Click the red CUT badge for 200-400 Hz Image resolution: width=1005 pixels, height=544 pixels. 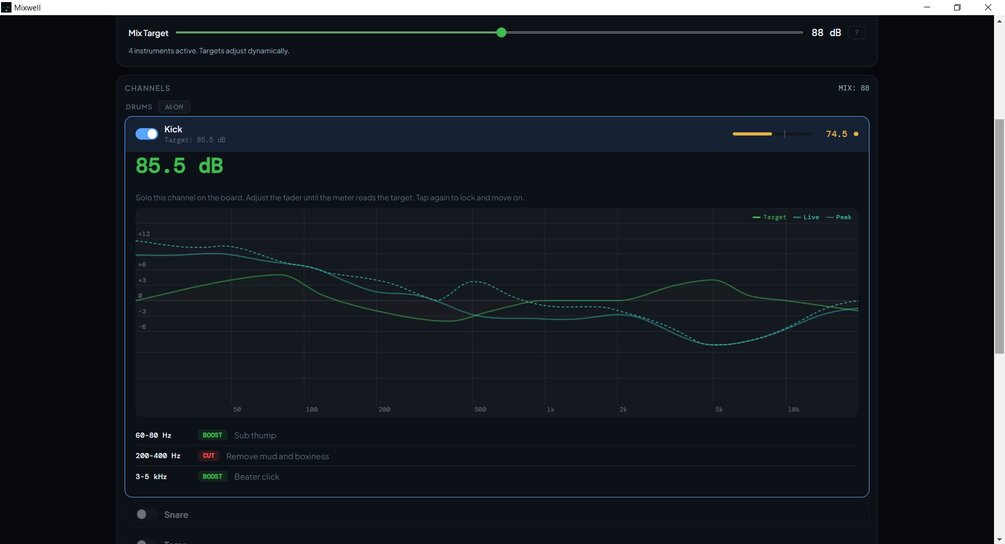click(x=208, y=456)
